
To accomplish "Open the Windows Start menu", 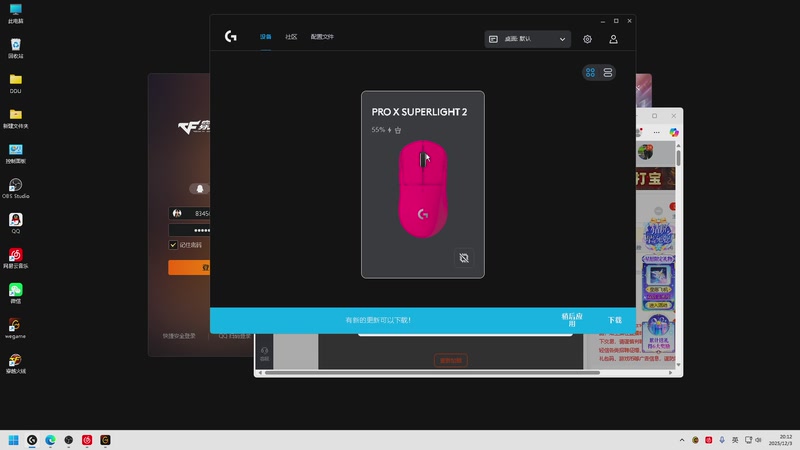I will (14, 440).
